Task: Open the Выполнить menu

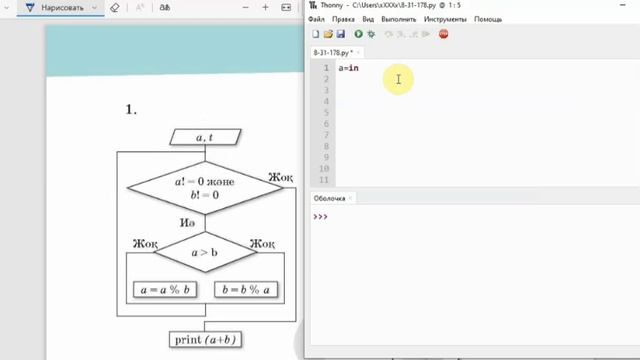Action: coord(399,19)
